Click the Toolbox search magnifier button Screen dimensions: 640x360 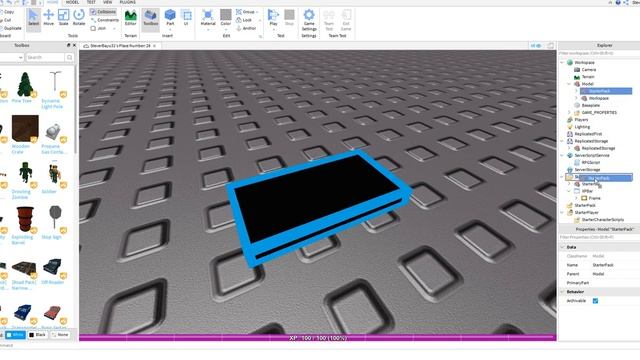(x=70, y=58)
